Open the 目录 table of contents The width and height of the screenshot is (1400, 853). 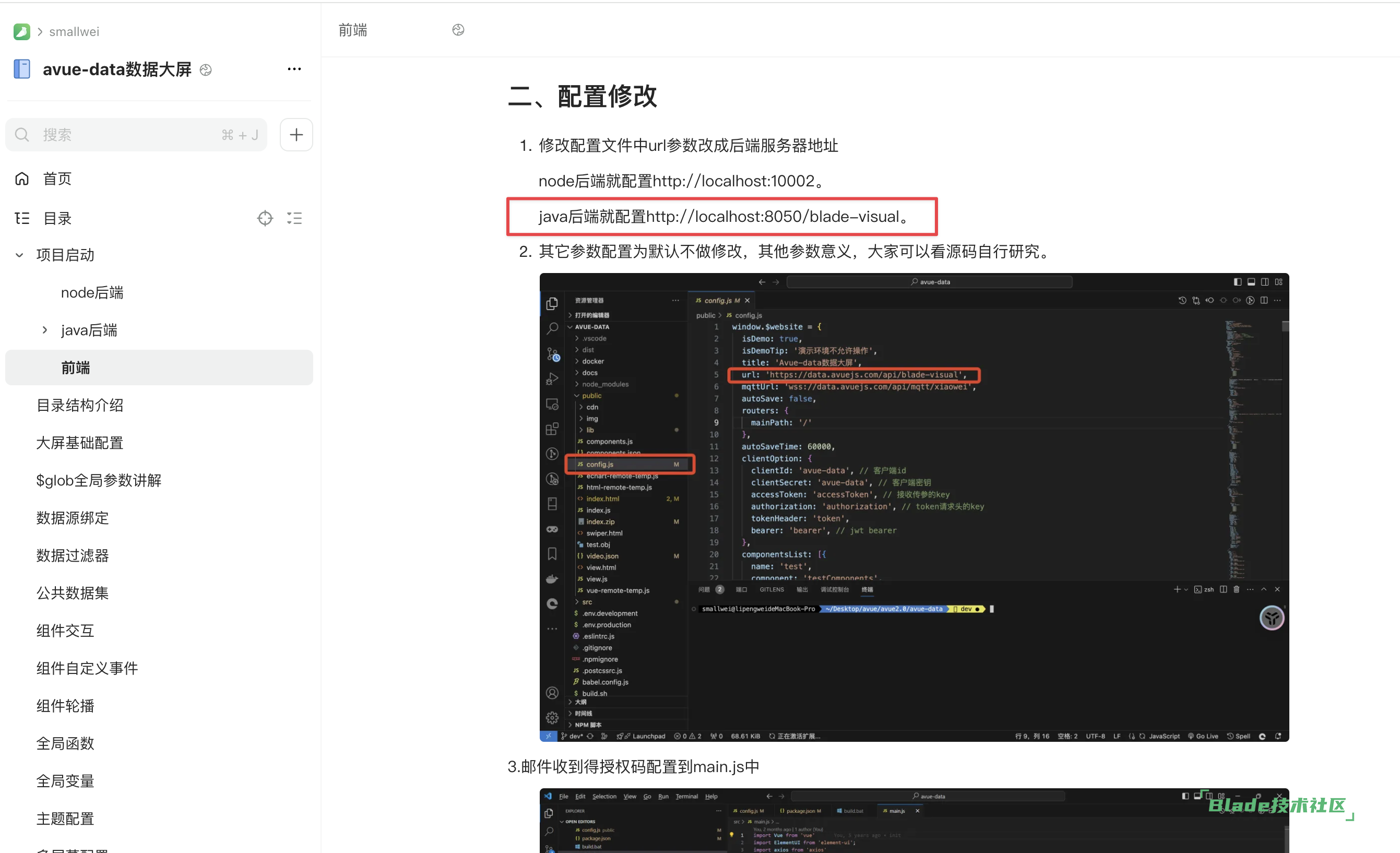pyautogui.click(x=57, y=218)
